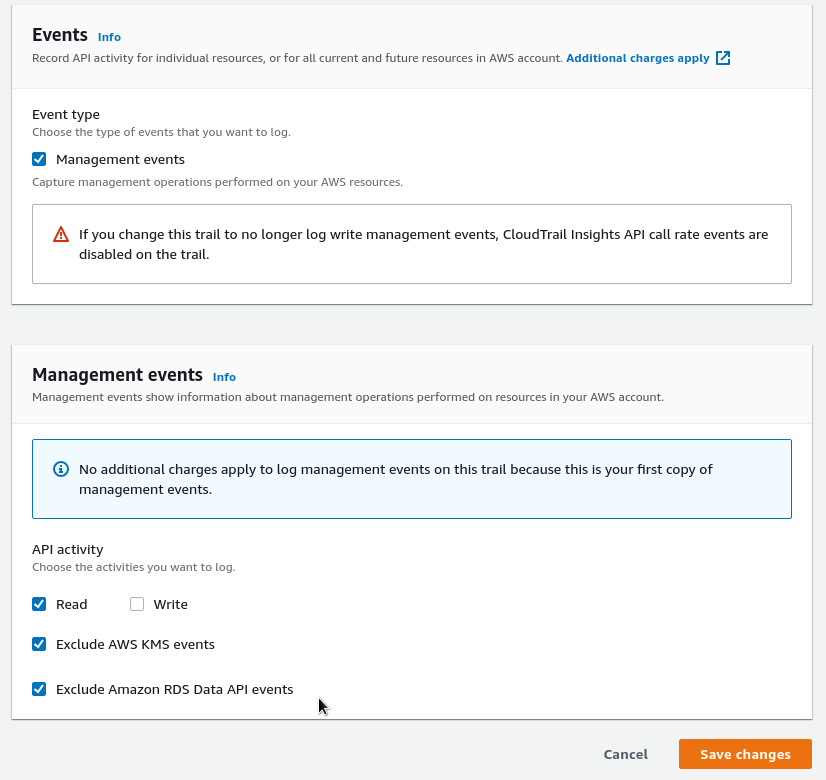Open the Info link next to Events heading

tap(108, 36)
